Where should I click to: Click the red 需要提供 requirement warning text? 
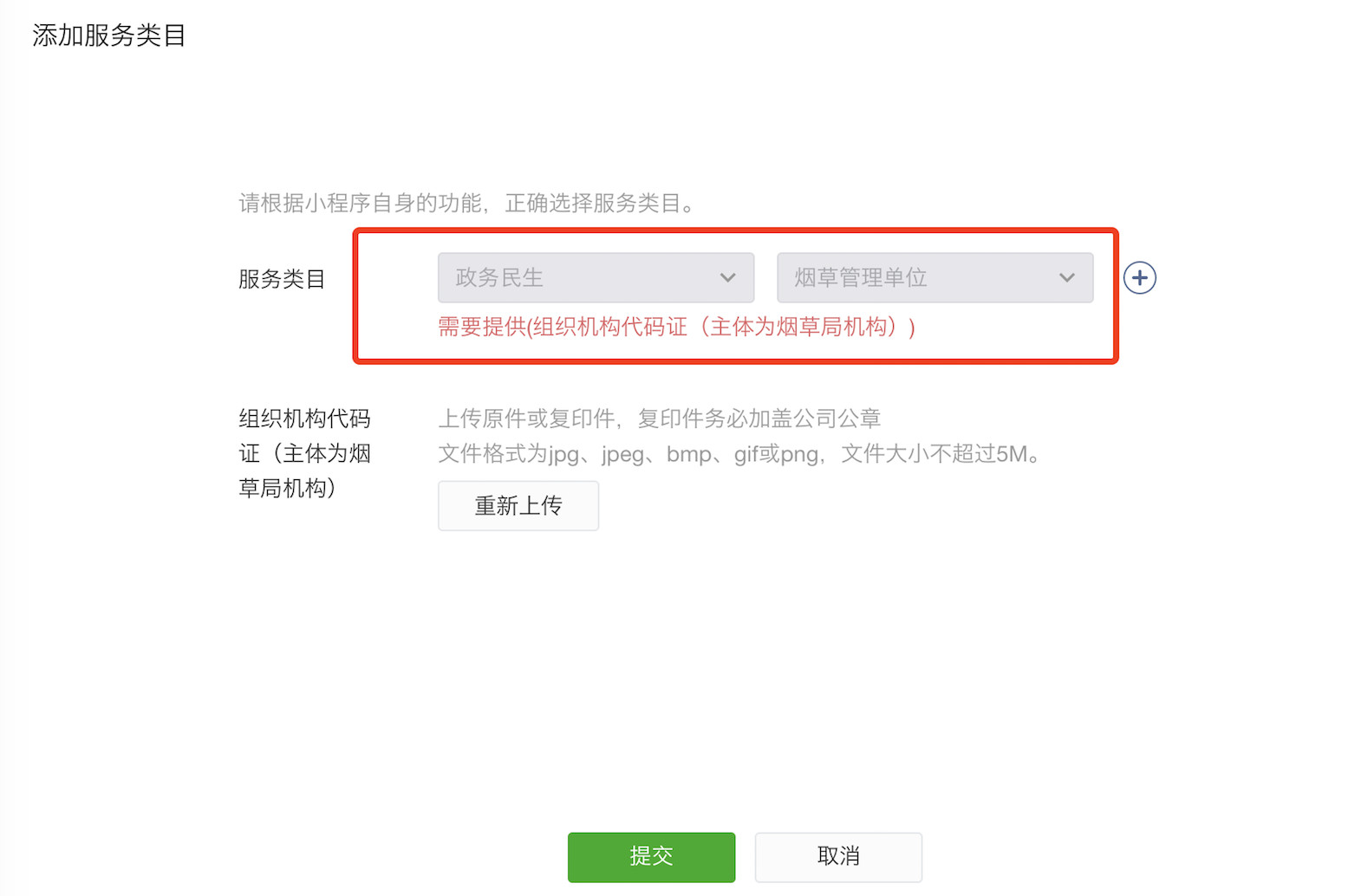pos(677,327)
